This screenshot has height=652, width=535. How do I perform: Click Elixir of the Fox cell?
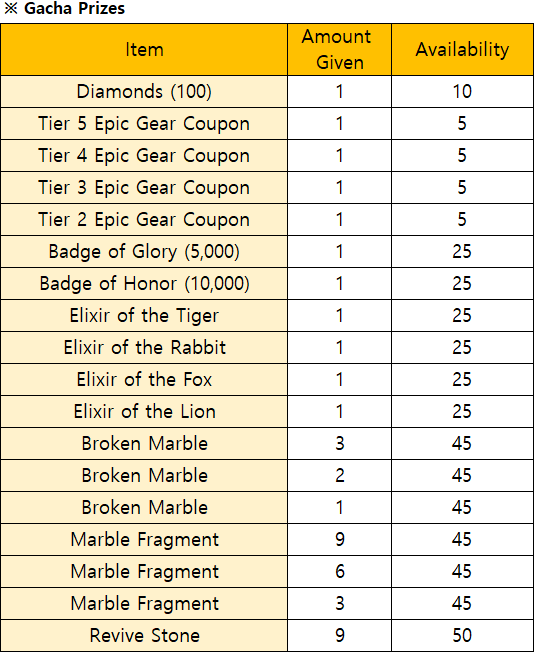(x=144, y=380)
